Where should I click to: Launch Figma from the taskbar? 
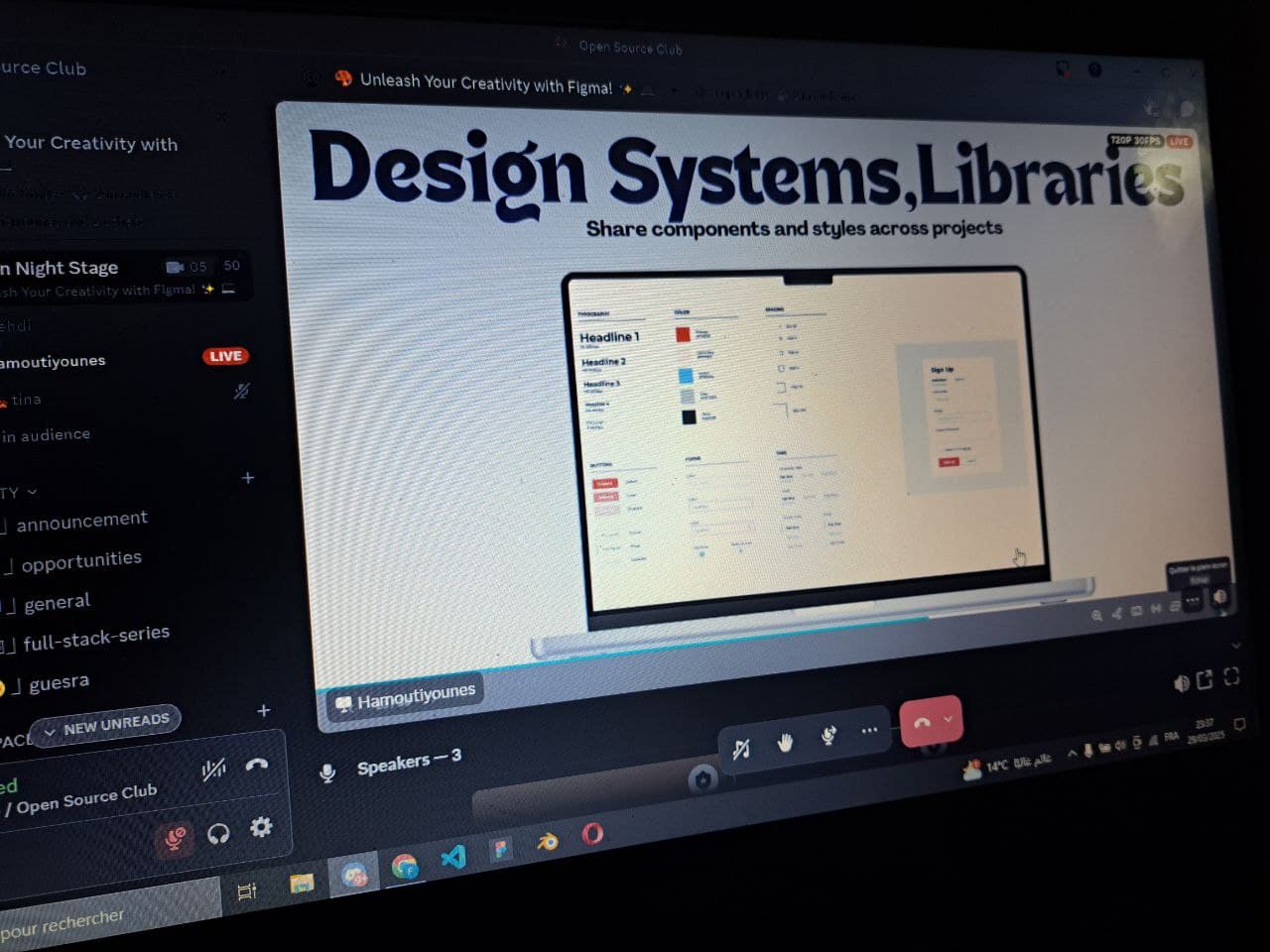[501, 849]
